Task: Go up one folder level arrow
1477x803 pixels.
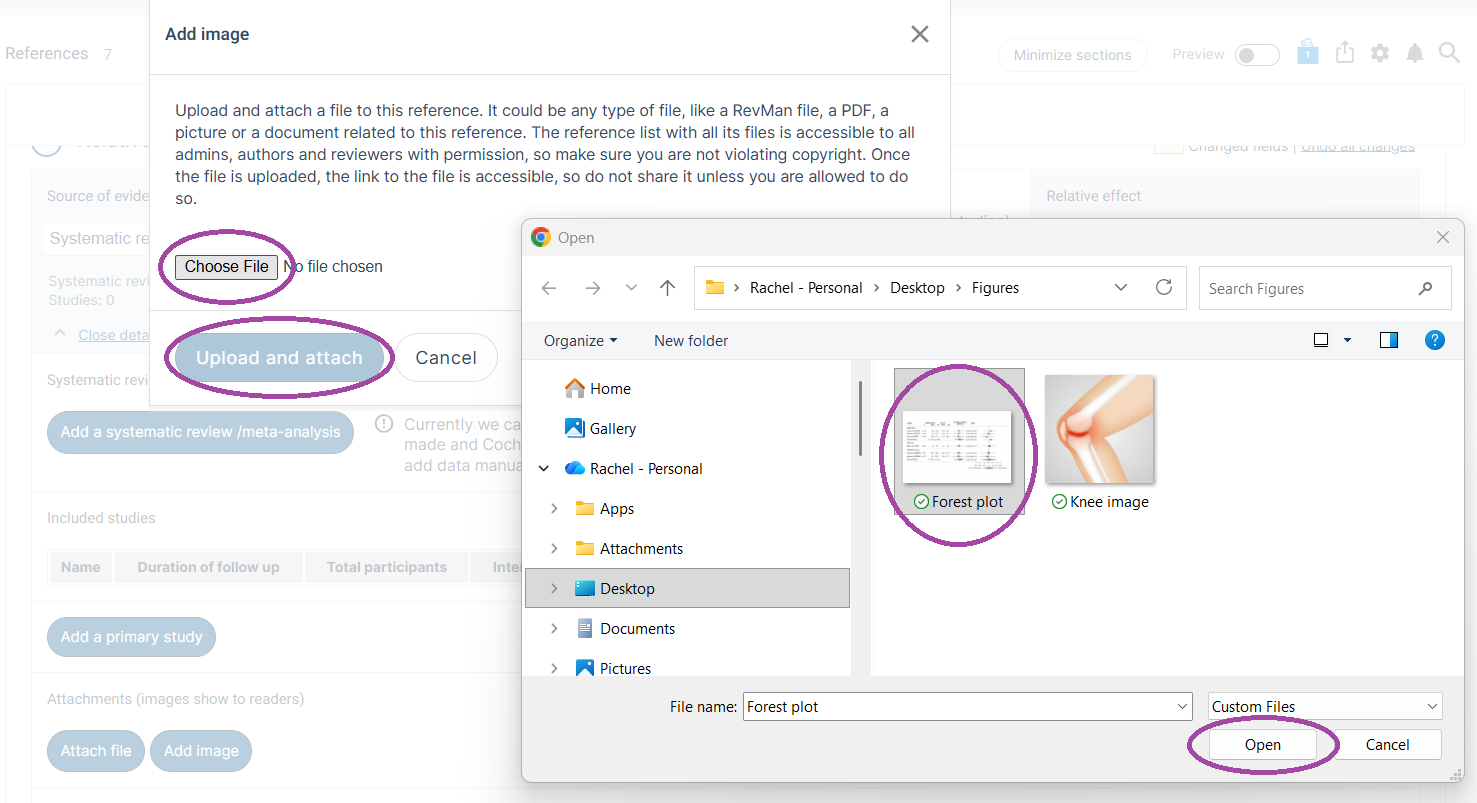Action: 667,288
